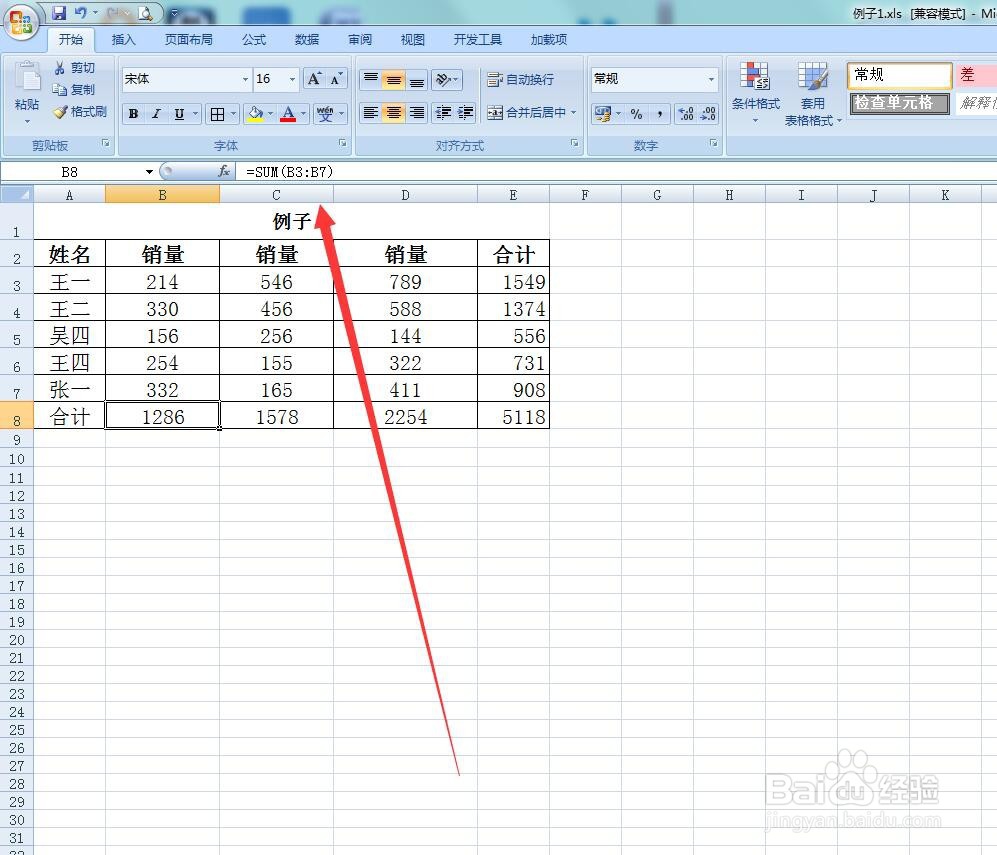Switch to the 数据 tab
The height and width of the screenshot is (855, 997).
[x=306, y=39]
